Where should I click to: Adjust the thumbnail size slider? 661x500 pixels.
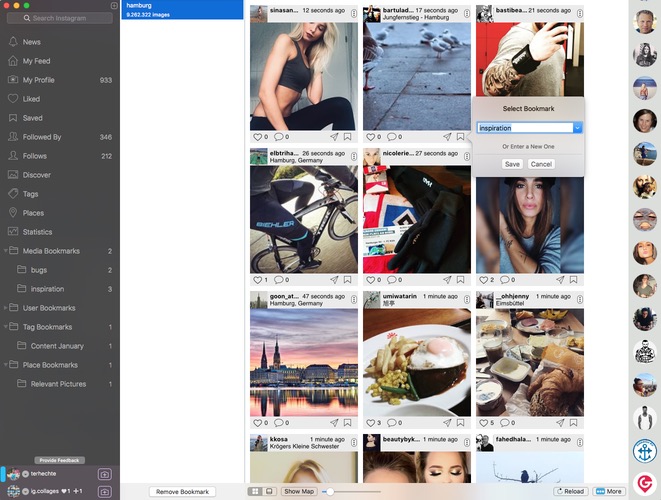pos(330,492)
